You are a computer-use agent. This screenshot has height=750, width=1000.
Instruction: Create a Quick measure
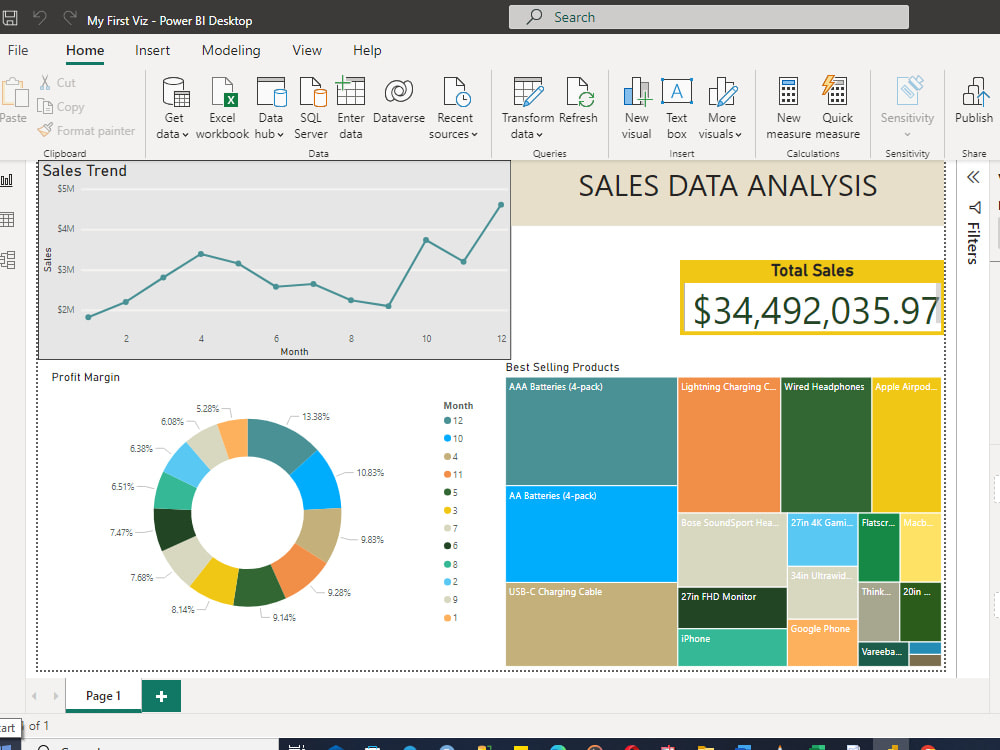[837, 108]
